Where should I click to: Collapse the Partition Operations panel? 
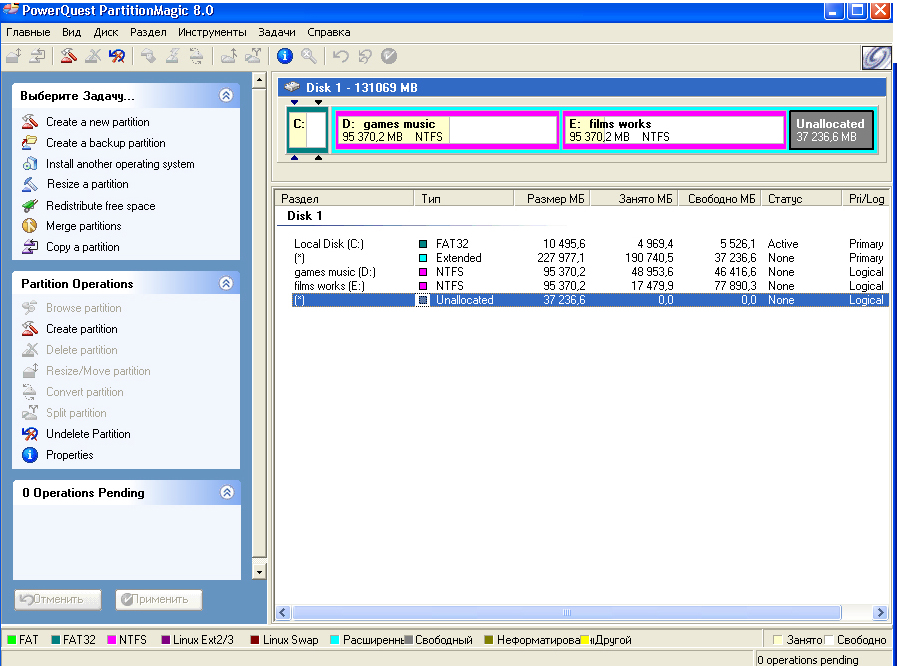(226, 284)
